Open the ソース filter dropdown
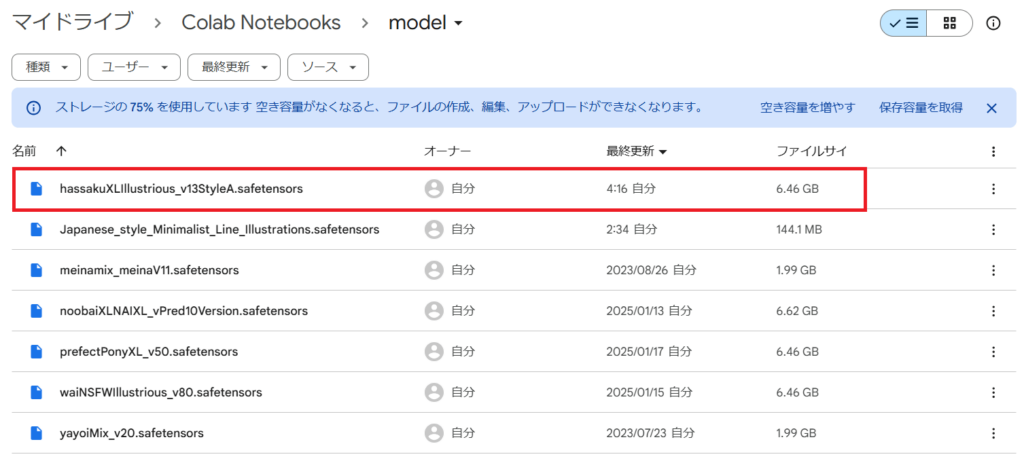Viewport: 1024px width, 463px height. [x=328, y=67]
